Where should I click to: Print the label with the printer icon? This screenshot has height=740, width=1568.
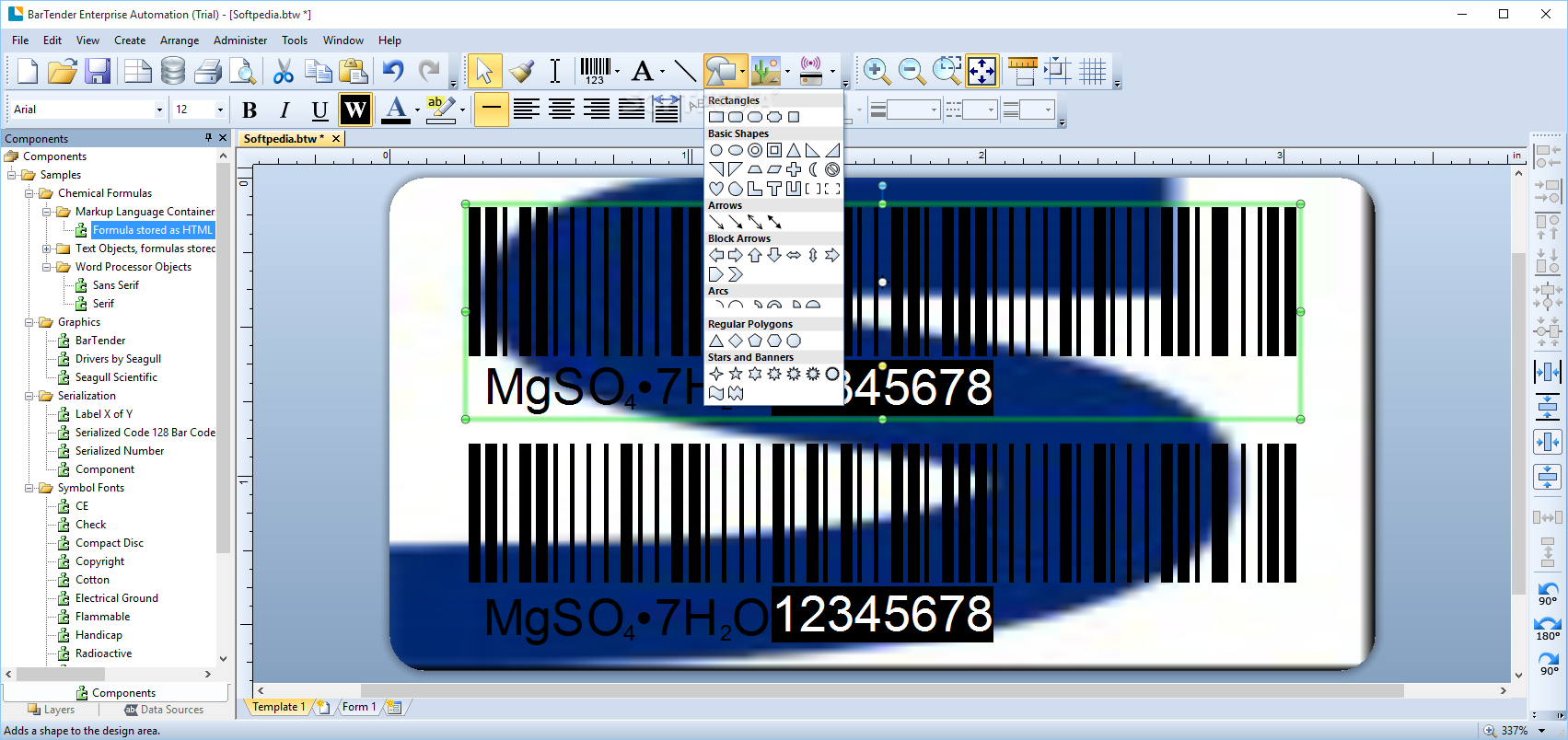(x=208, y=71)
